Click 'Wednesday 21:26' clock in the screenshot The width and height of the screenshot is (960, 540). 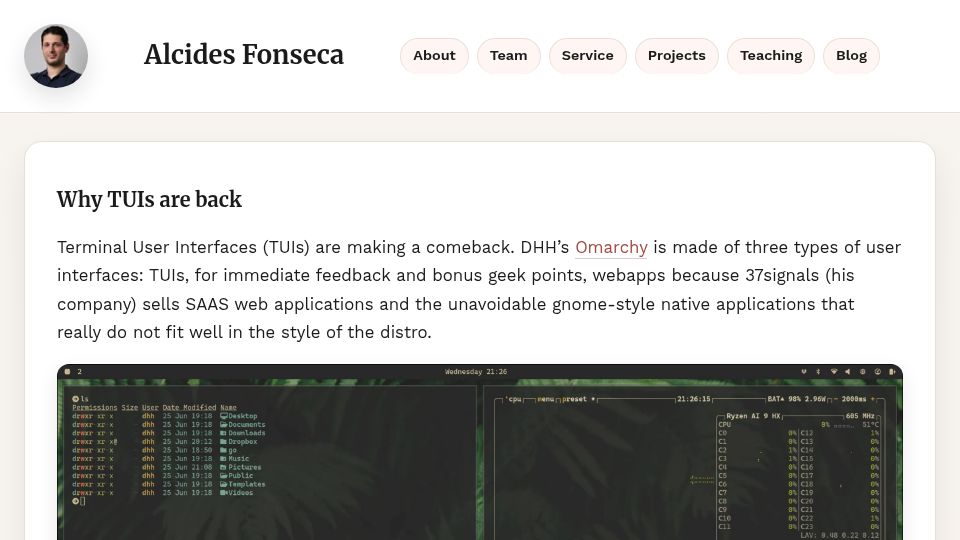476,372
